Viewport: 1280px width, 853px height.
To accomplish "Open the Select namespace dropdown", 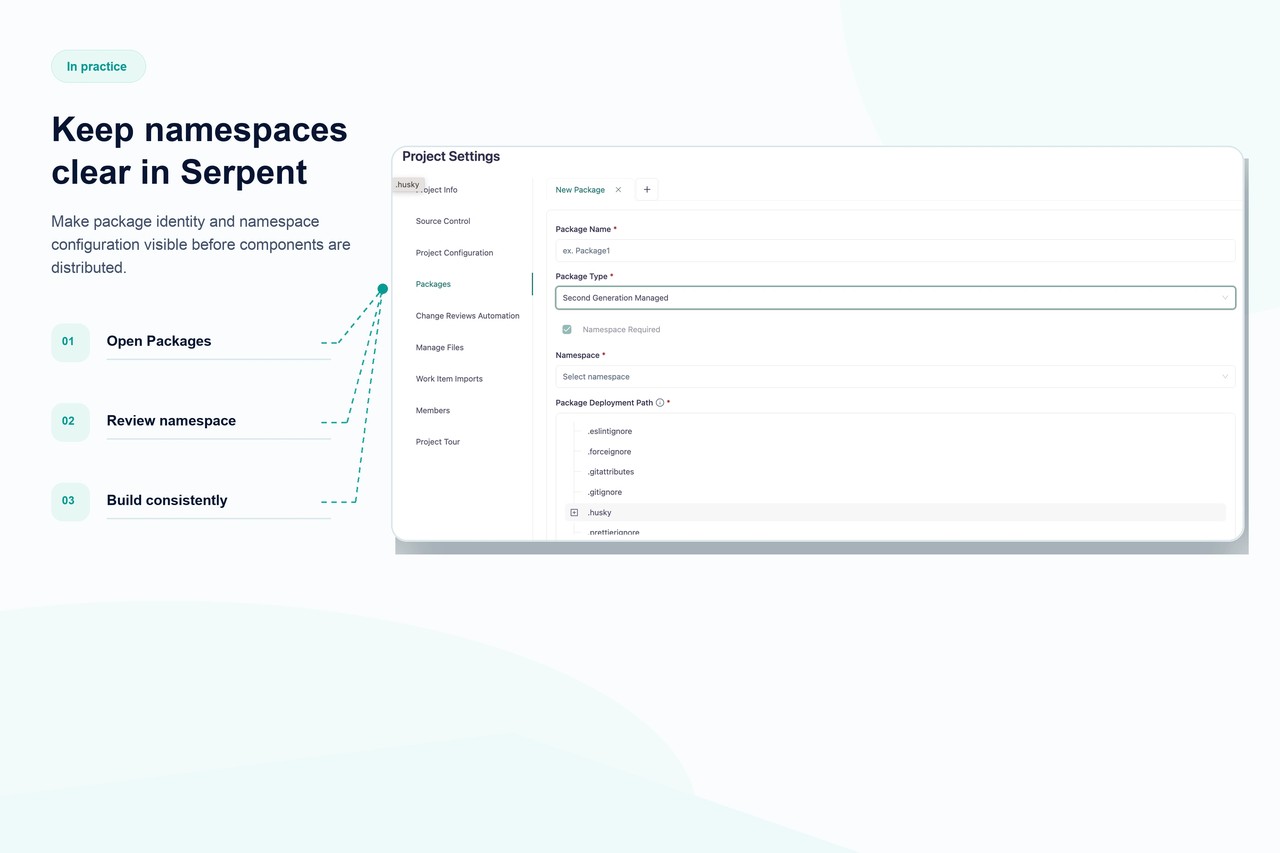I will pyautogui.click(x=895, y=377).
